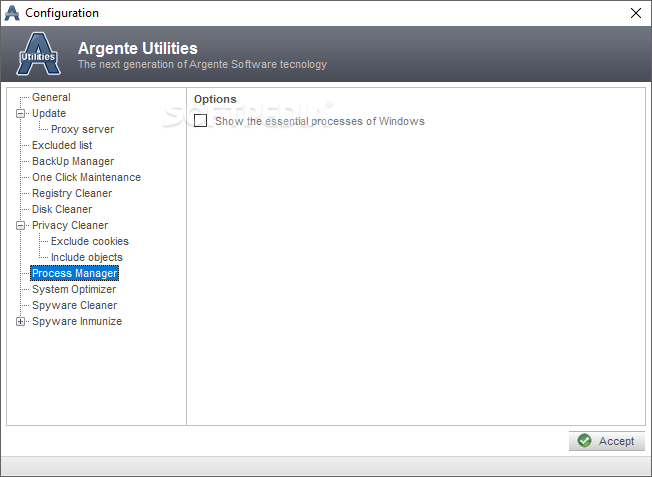This screenshot has width=652, height=477.
Task: Select General in the settings tree
Action: 51,97
